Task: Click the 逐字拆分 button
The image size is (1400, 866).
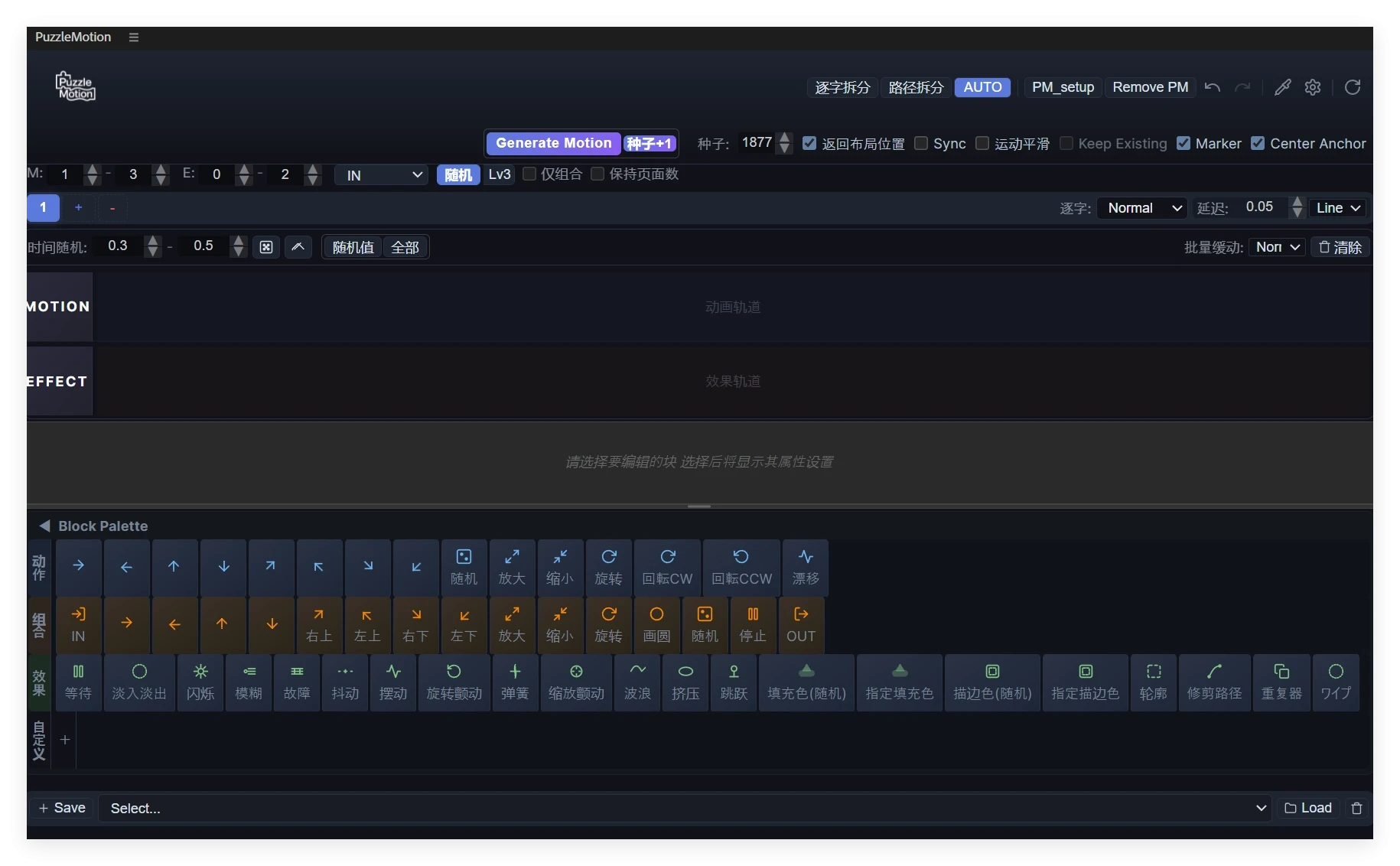Action: click(842, 87)
